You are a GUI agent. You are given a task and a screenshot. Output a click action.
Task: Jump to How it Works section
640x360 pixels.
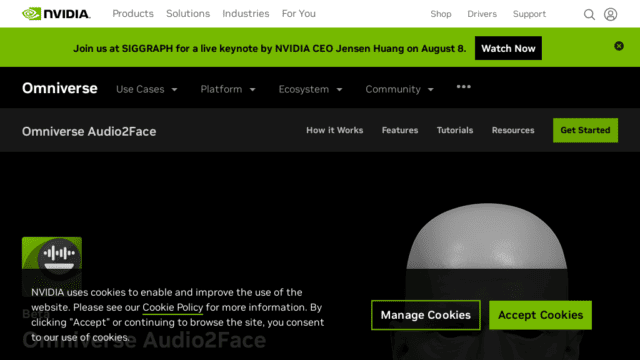click(335, 130)
